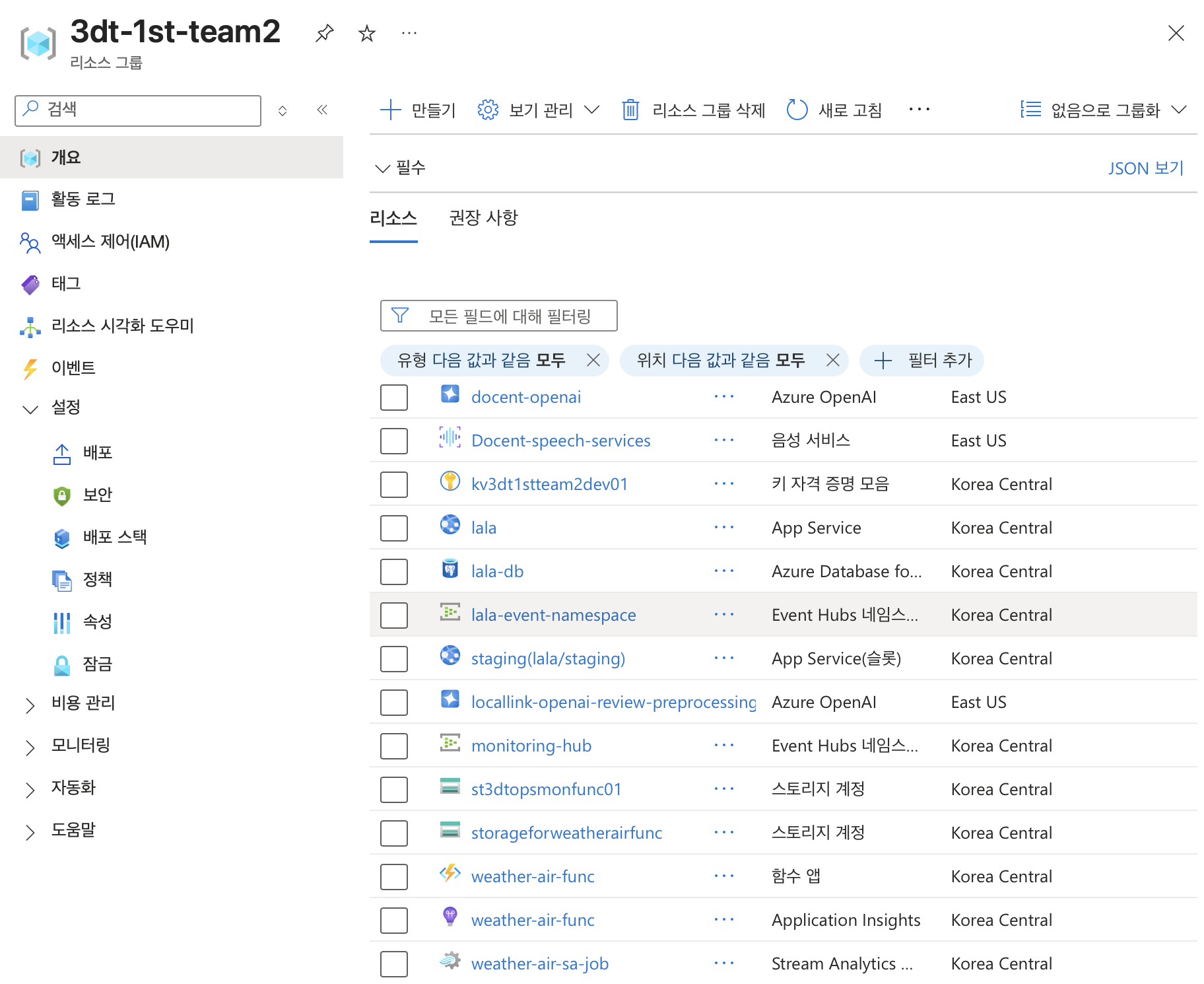The height and width of the screenshot is (984, 1204).
Task: Click the 만들기 button
Action: [418, 110]
